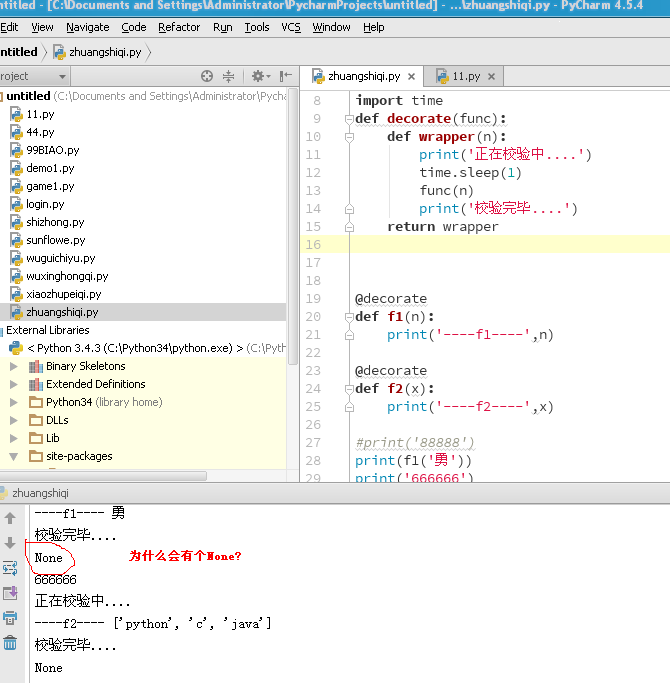Select zhuangshiqi.py in the project tree
This screenshot has width=670, height=683.
[62, 312]
